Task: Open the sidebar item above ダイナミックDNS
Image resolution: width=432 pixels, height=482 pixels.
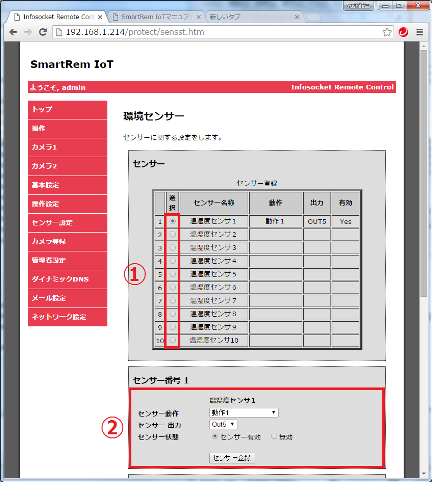Action: tap(67, 260)
